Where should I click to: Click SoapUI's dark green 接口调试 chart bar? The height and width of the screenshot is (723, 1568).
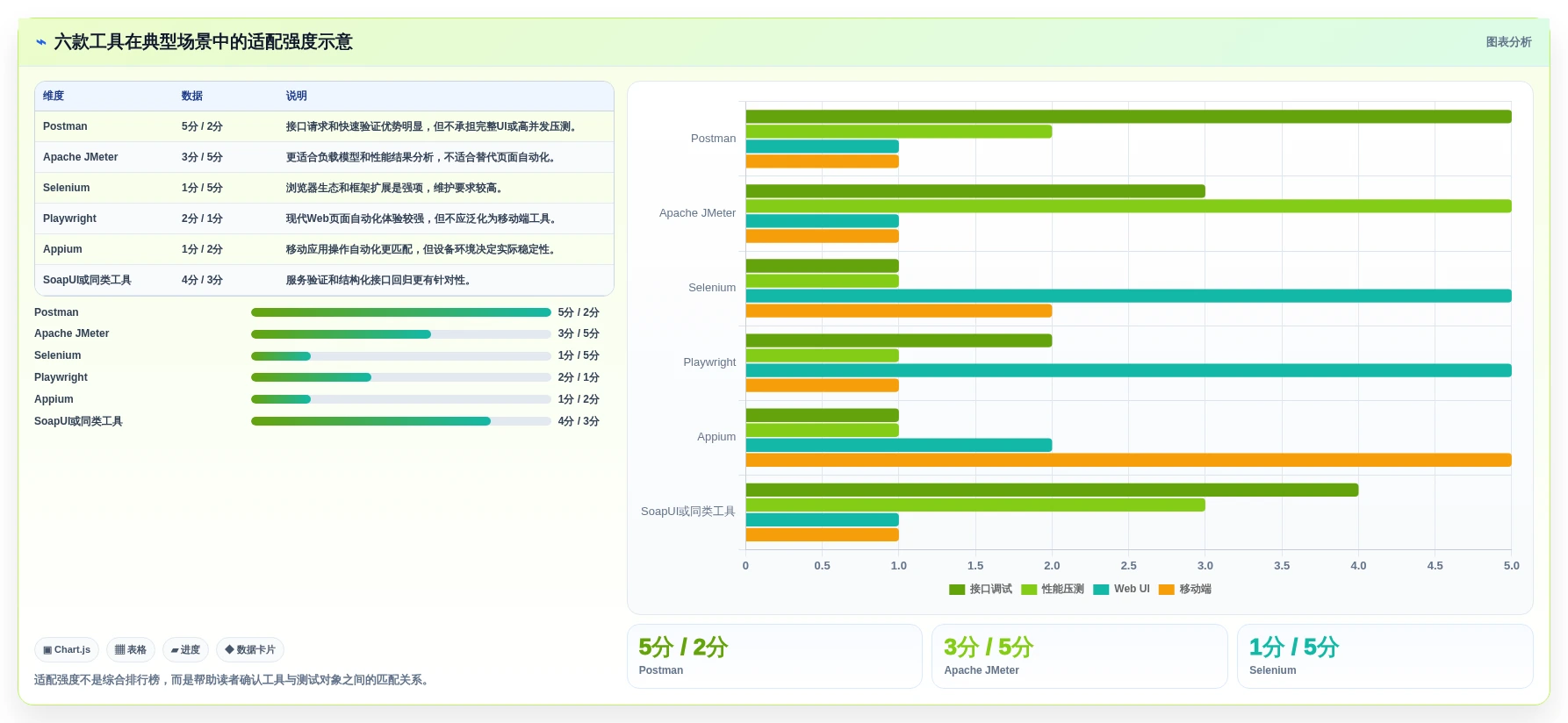click(1052, 490)
